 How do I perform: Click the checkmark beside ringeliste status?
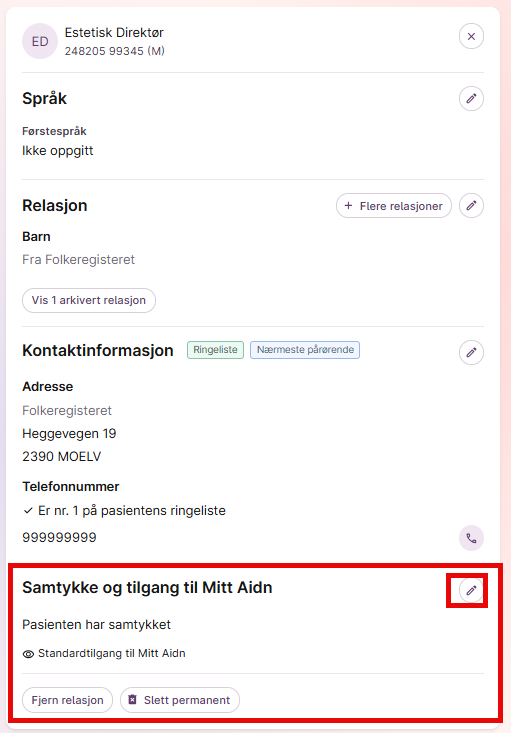(28, 511)
